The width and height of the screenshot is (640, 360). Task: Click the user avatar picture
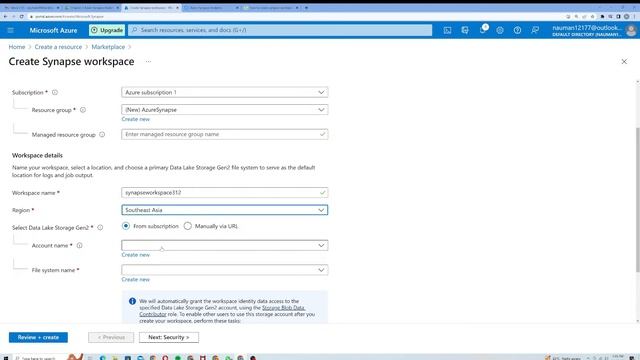click(x=631, y=31)
